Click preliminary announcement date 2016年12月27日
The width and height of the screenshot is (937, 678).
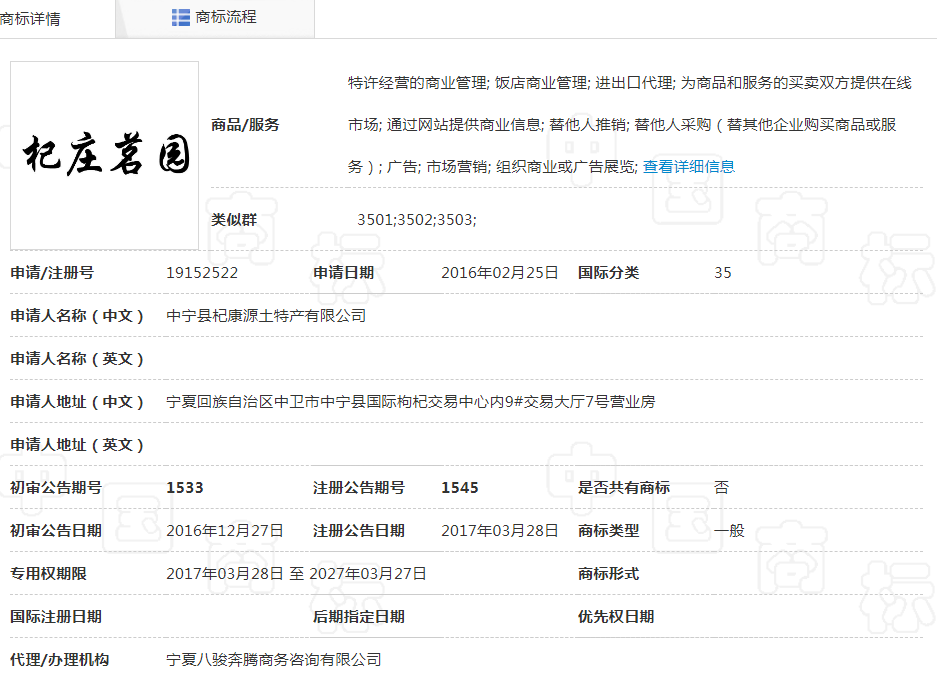pyautogui.click(x=225, y=531)
